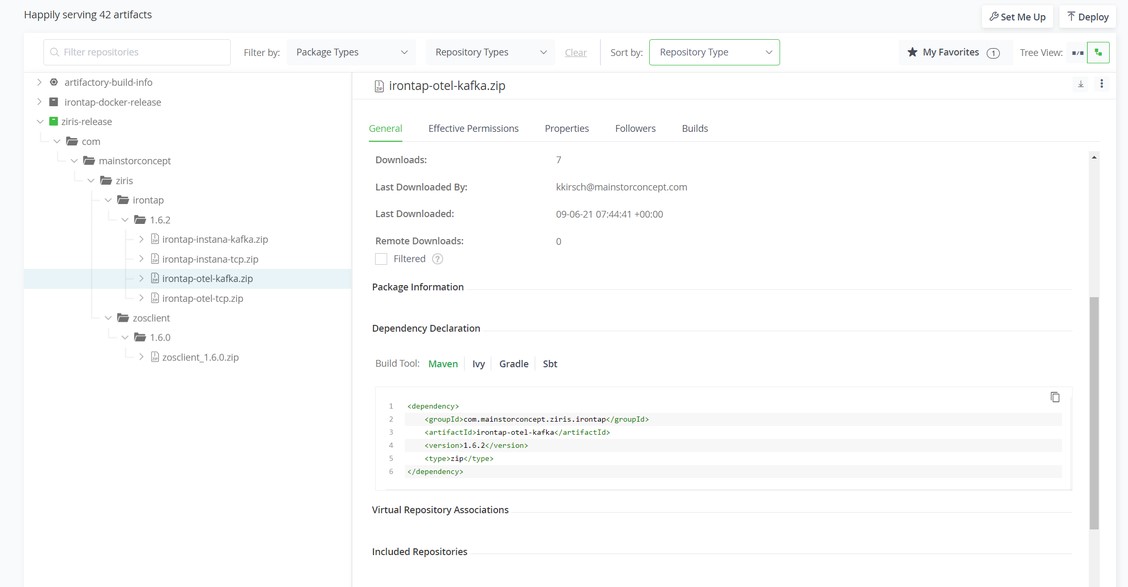Click the star icon in My Favorites

pos(912,52)
